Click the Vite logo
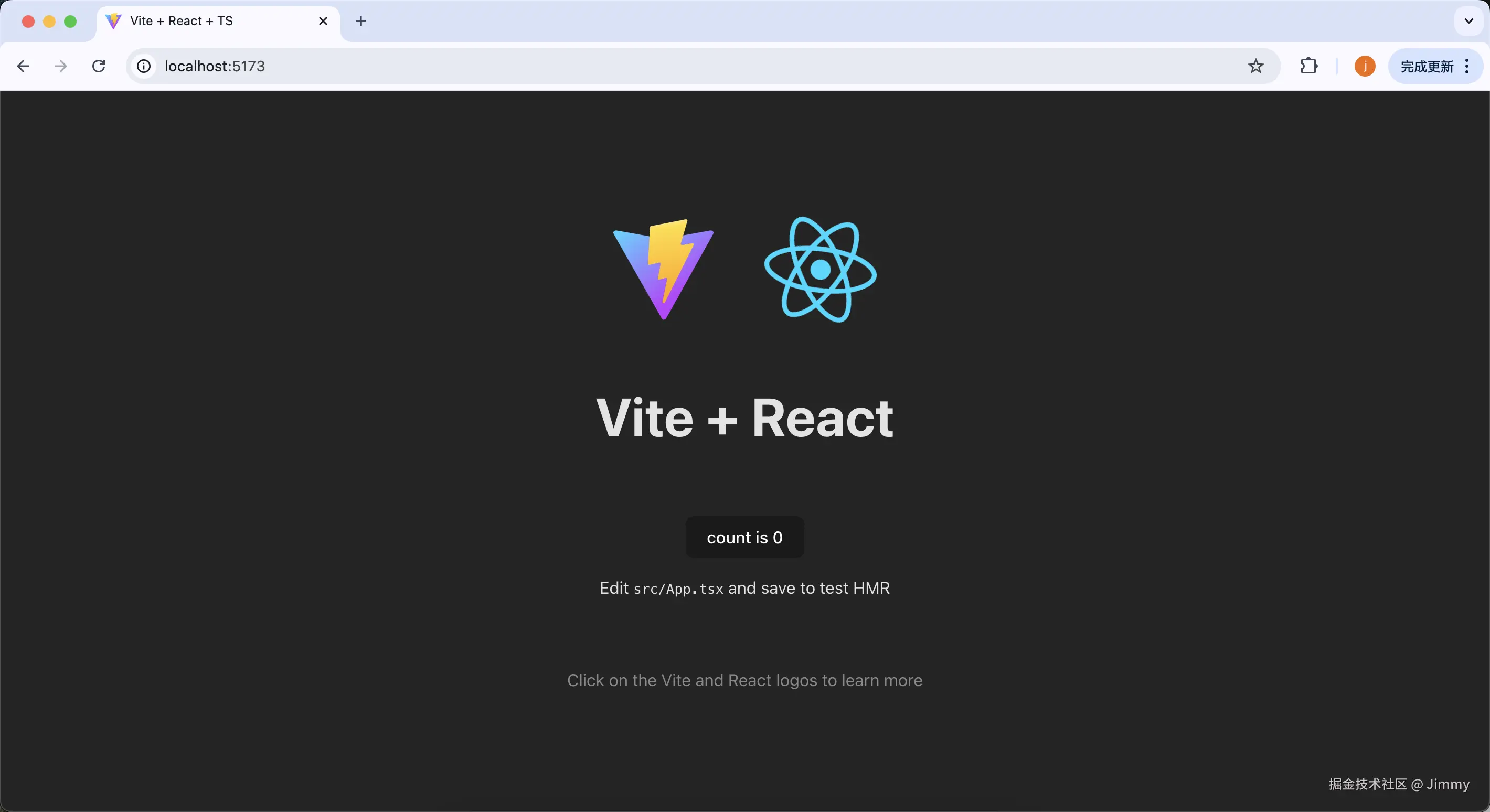The image size is (1490, 812). [664, 269]
